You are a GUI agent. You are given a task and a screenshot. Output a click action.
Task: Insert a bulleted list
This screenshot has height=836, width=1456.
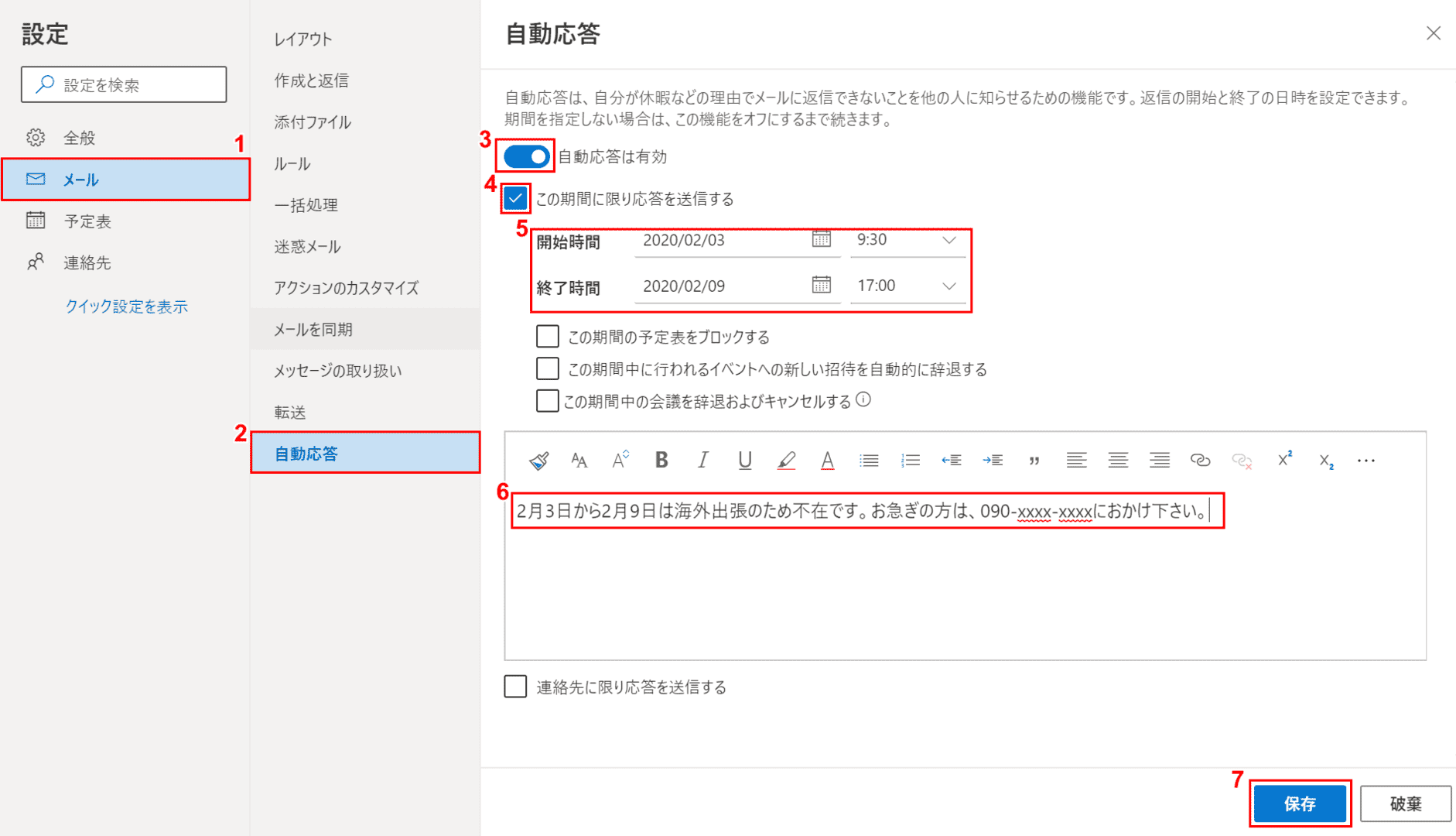pyautogui.click(x=869, y=461)
